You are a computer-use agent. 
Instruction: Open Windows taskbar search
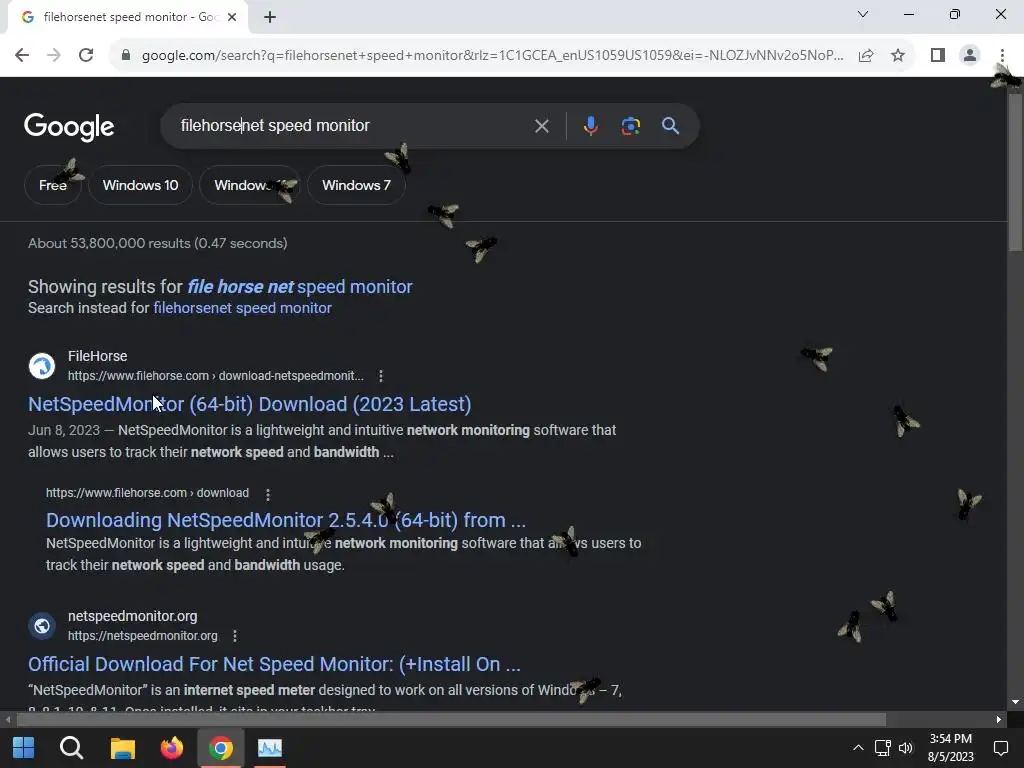(71, 748)
